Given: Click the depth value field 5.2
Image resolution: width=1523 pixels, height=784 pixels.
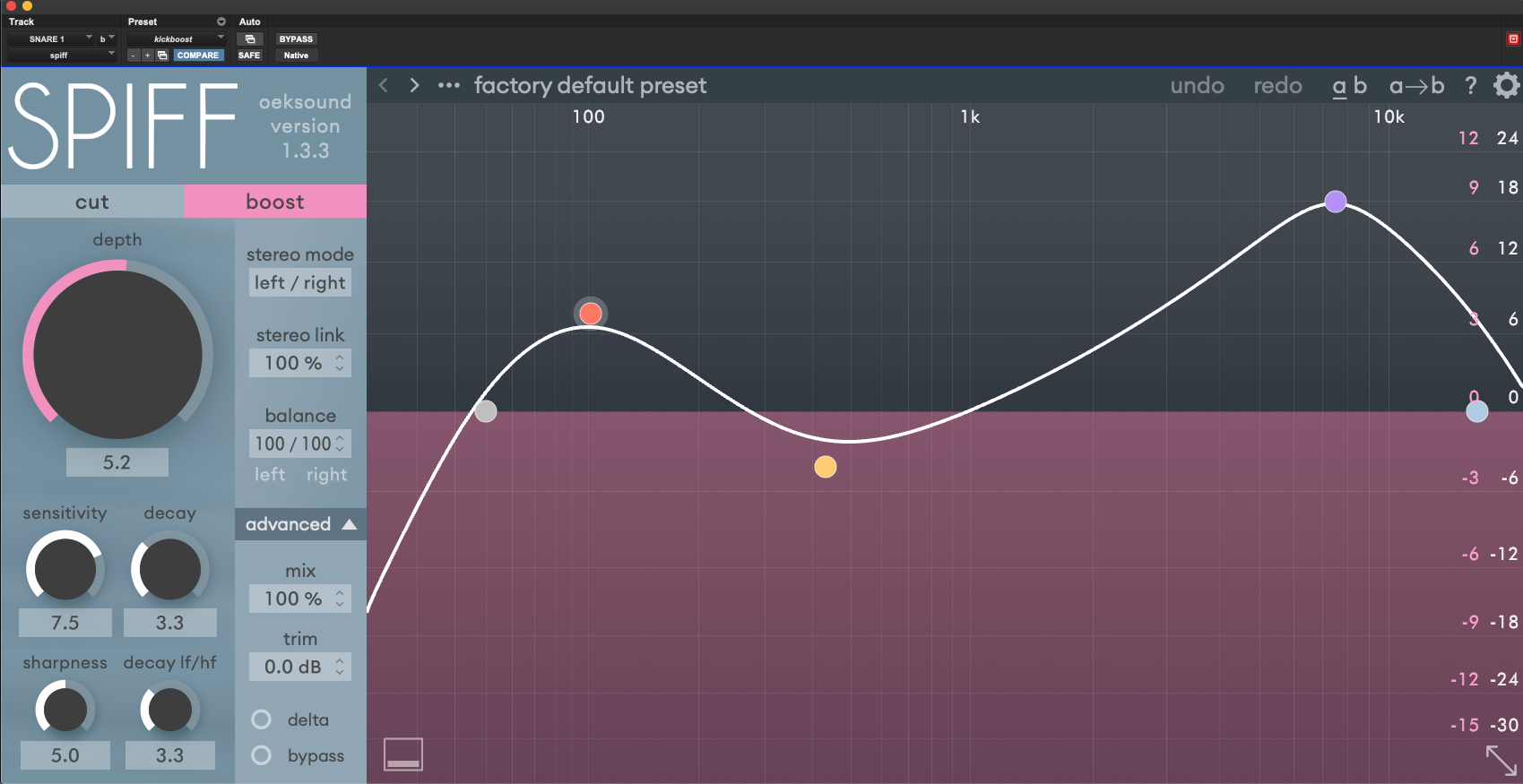Looking at the screenshot, I should [117, 462].
